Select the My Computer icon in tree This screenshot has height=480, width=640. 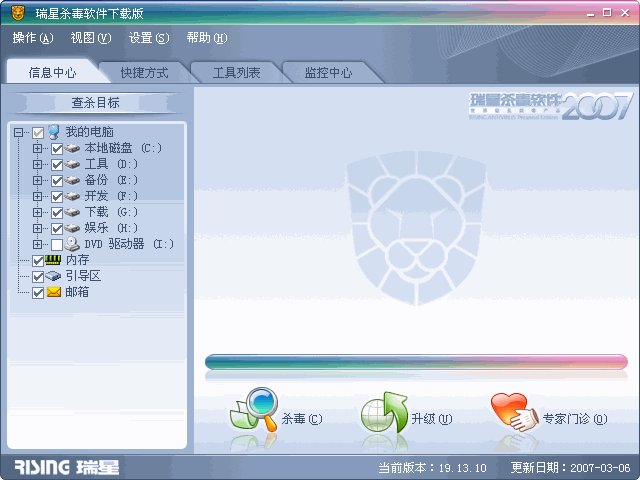point(54,132)
